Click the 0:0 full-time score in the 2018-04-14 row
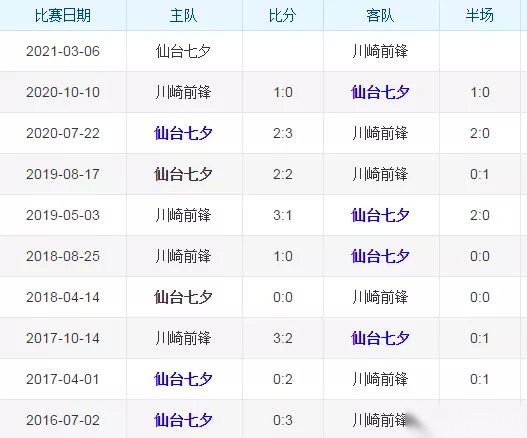Viewport: 527px width, 438px height. click(x=283, y=297)
